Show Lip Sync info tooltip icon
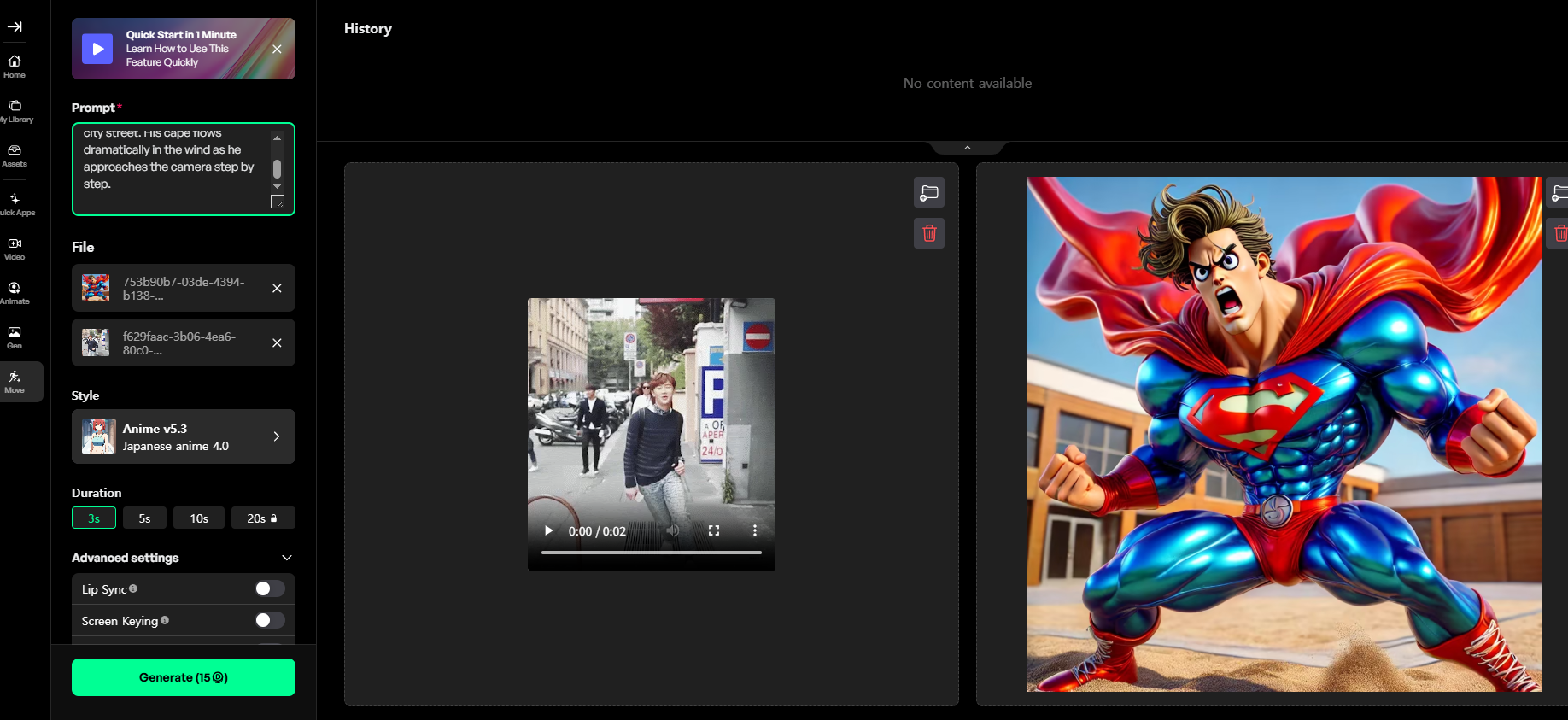 [133, 588]
